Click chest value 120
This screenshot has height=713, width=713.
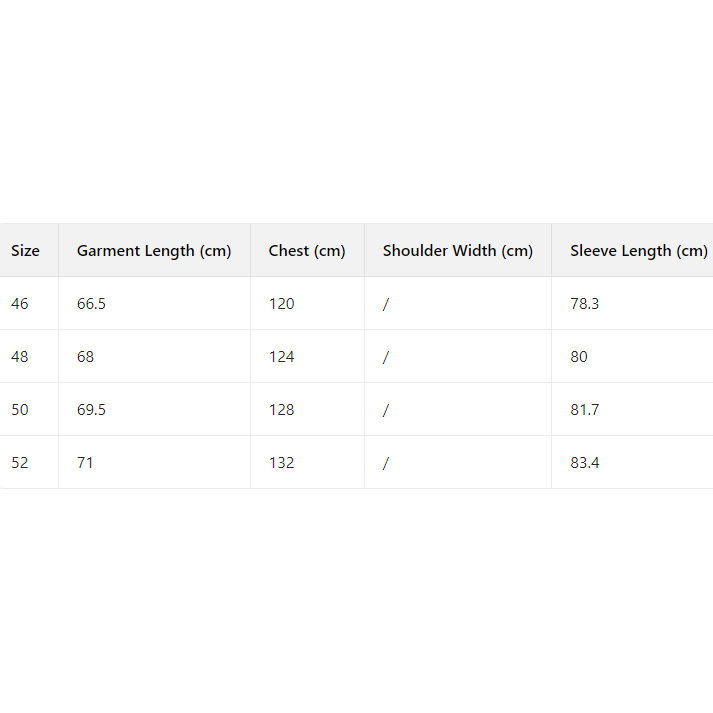tap(282, 304)
